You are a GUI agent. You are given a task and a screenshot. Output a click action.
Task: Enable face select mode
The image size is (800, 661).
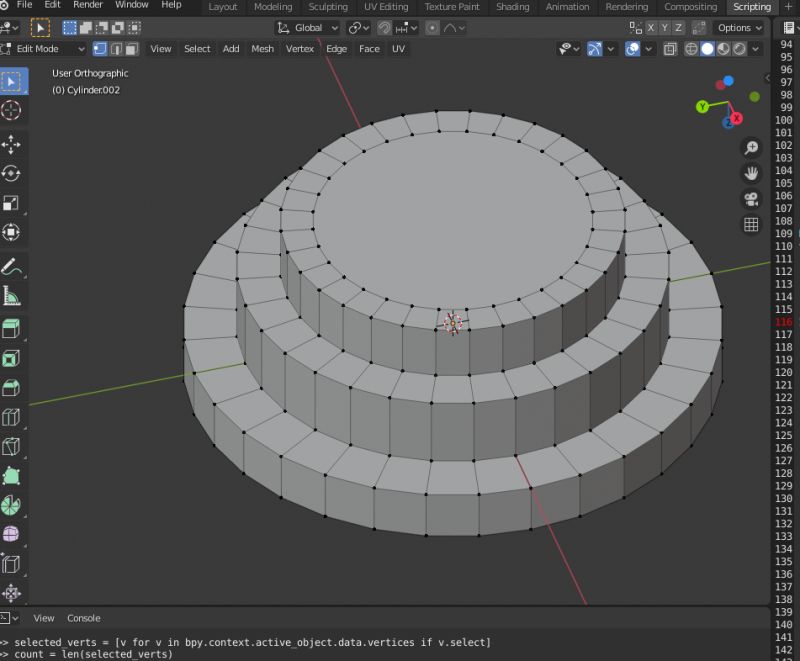pos(133,48)
